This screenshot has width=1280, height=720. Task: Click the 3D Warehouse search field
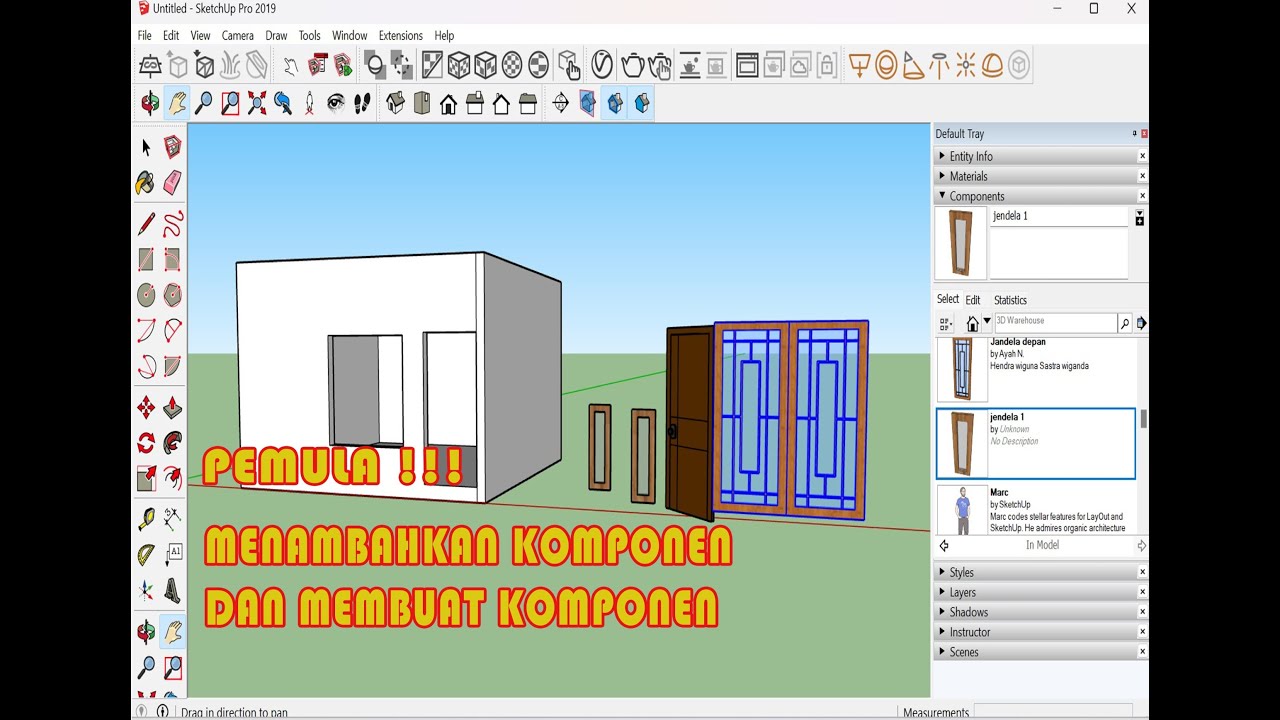(x=1055, y=322)
